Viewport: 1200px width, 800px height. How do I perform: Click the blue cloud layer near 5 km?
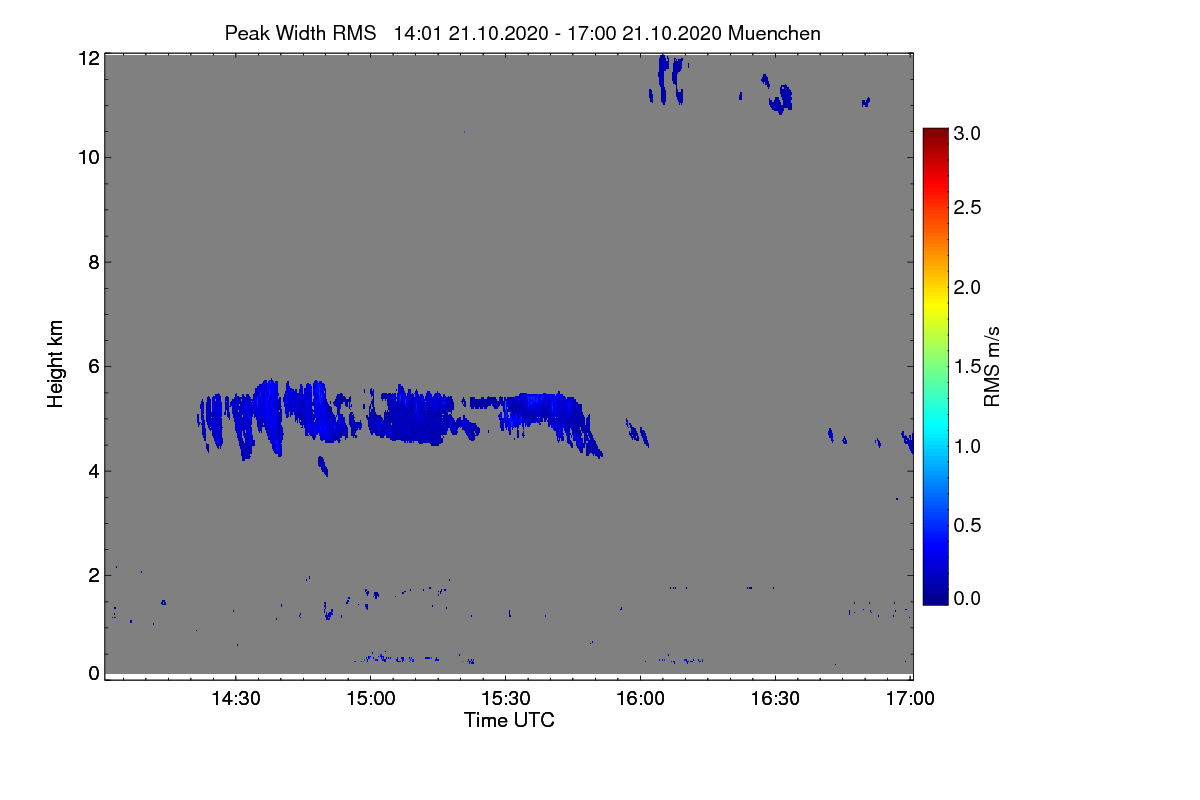pyautogui.click(x=400, y=418)
